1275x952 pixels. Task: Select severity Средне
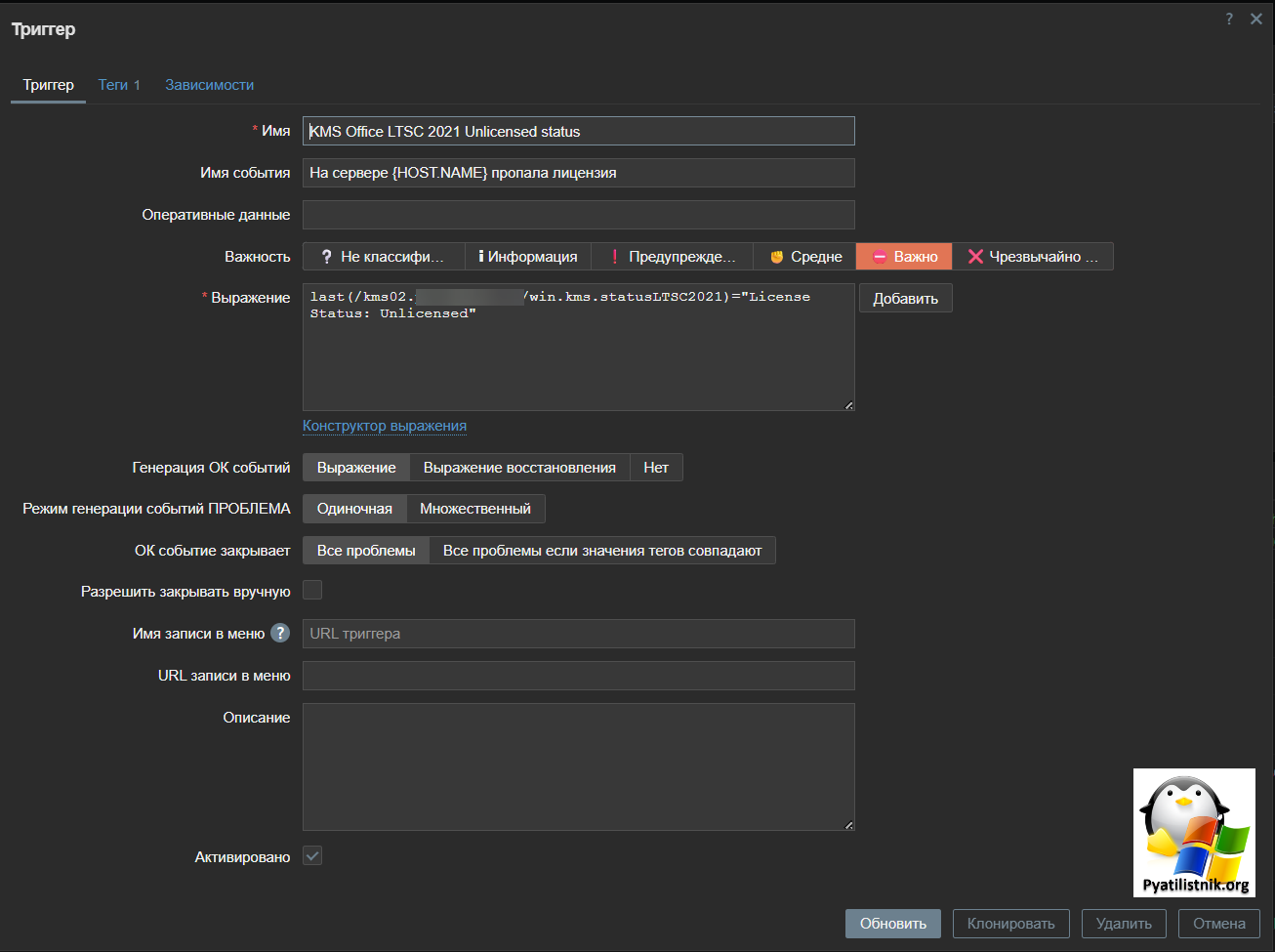pos(804,257)
